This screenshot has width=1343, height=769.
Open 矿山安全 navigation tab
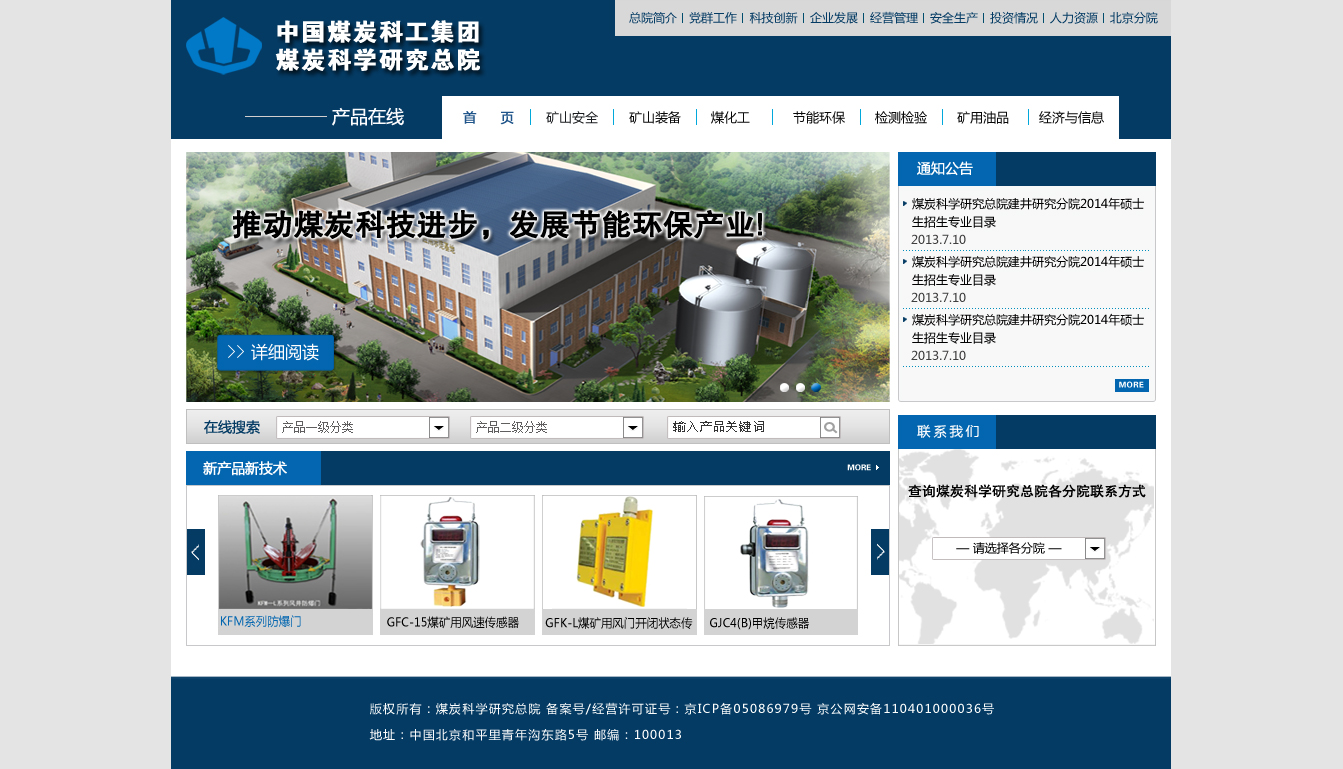pyautogui.click(x=572, y=117)
